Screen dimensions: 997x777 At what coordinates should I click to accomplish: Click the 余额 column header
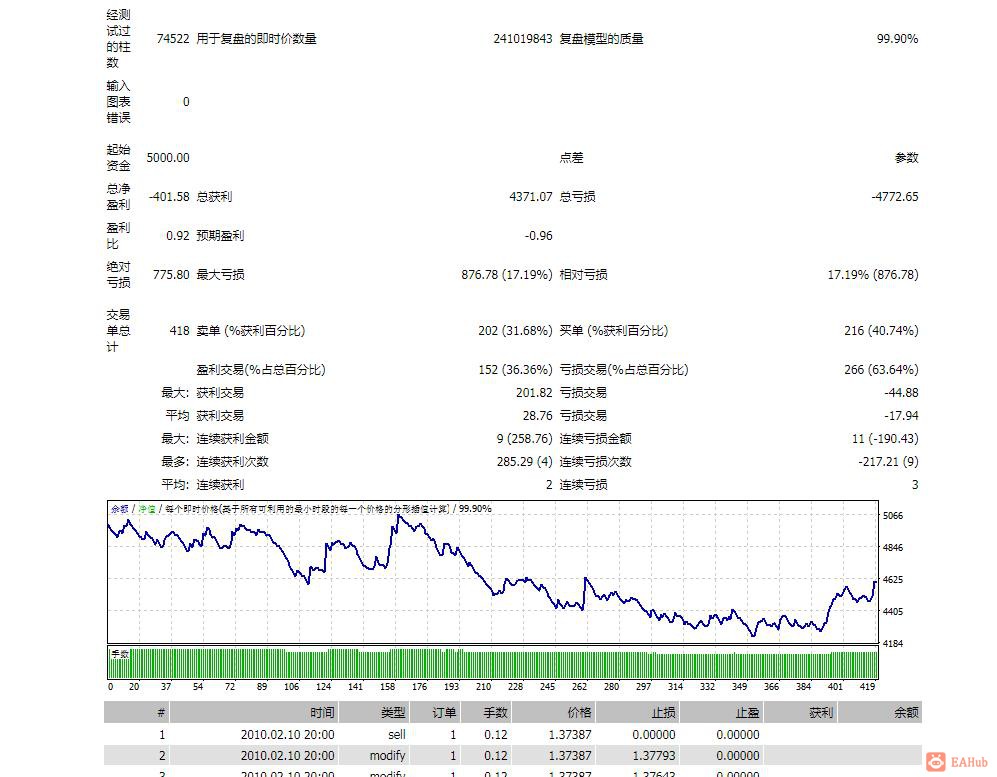pos(905,712)
